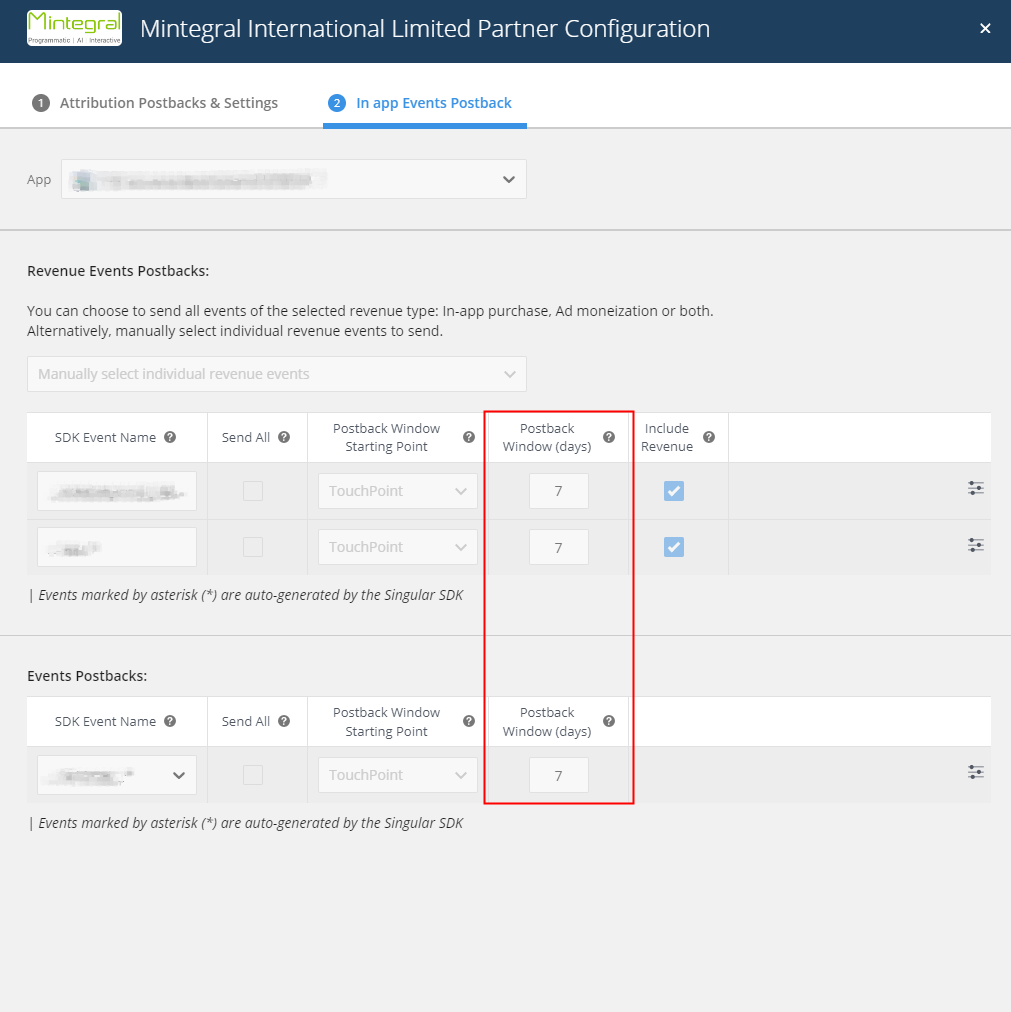Click the settings sliders icon on second event row
1011x1012 pixels.
(976, 545)
